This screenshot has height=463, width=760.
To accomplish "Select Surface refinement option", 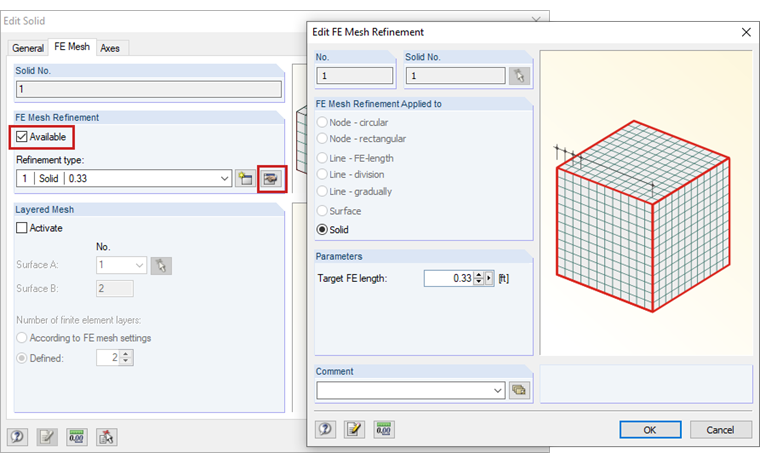I will coord(322,211).
